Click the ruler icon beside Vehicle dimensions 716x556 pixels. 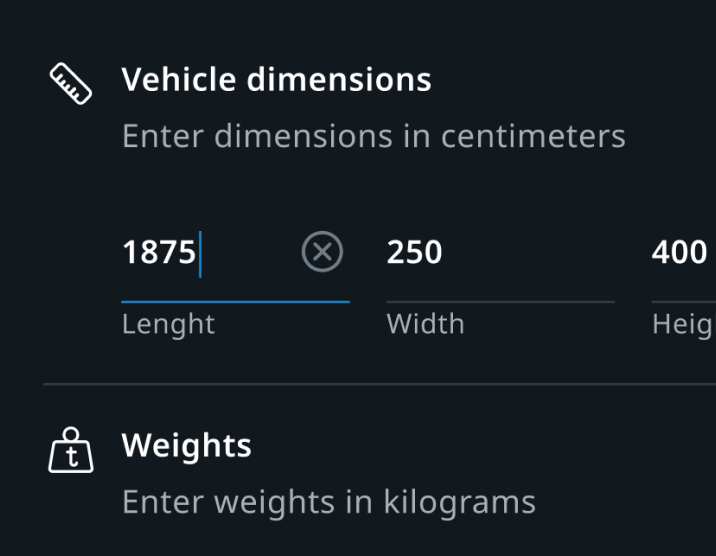point(71,85)
